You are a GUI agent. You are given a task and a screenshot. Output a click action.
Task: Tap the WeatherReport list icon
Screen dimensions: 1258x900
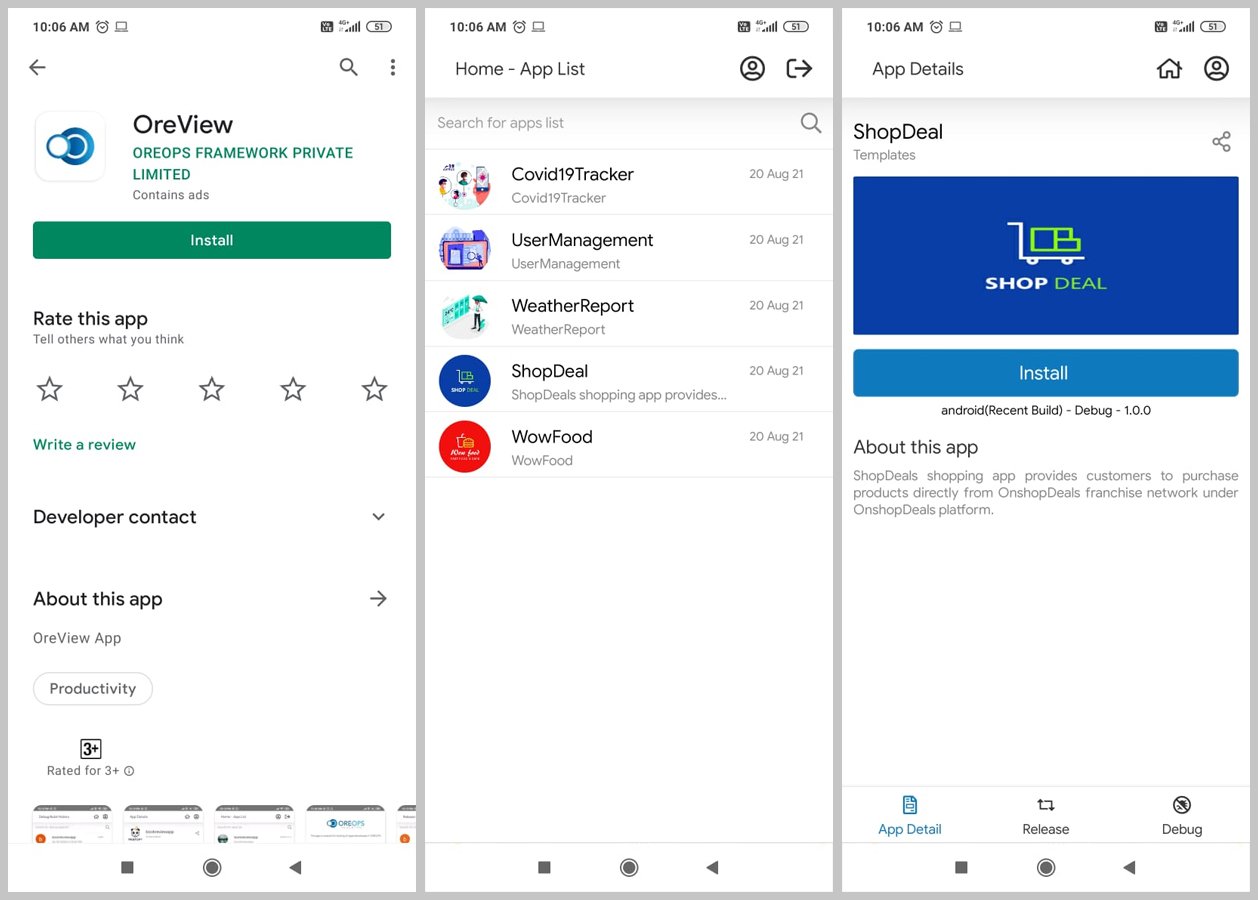coord(465,315)
